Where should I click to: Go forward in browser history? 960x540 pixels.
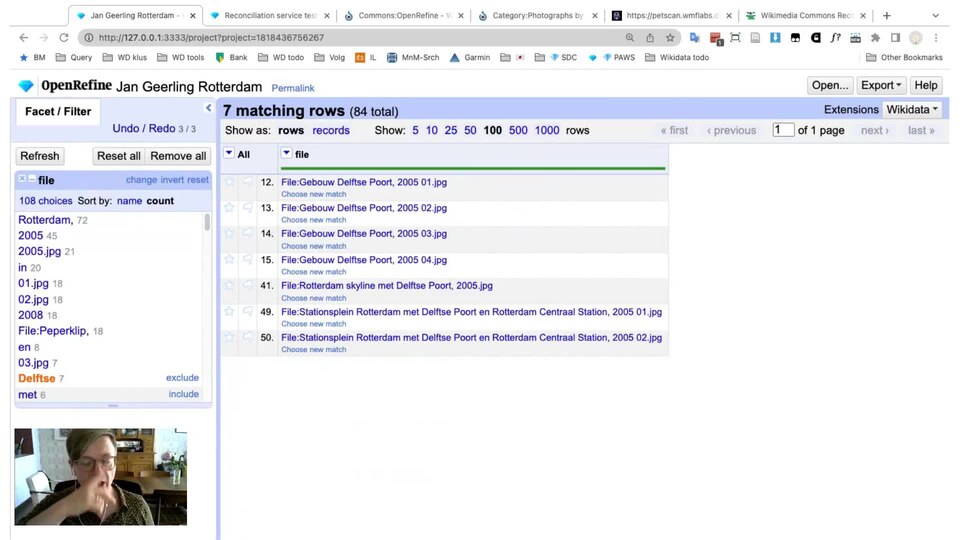pos(43,38)
